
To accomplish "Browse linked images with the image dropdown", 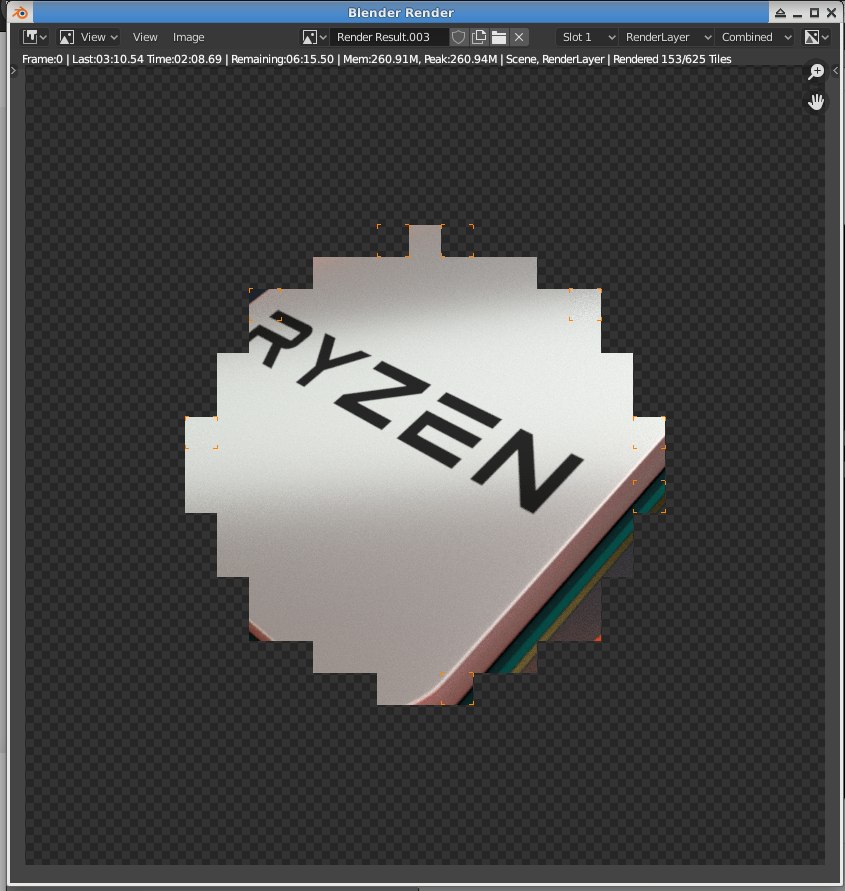I will click(314, 38).
